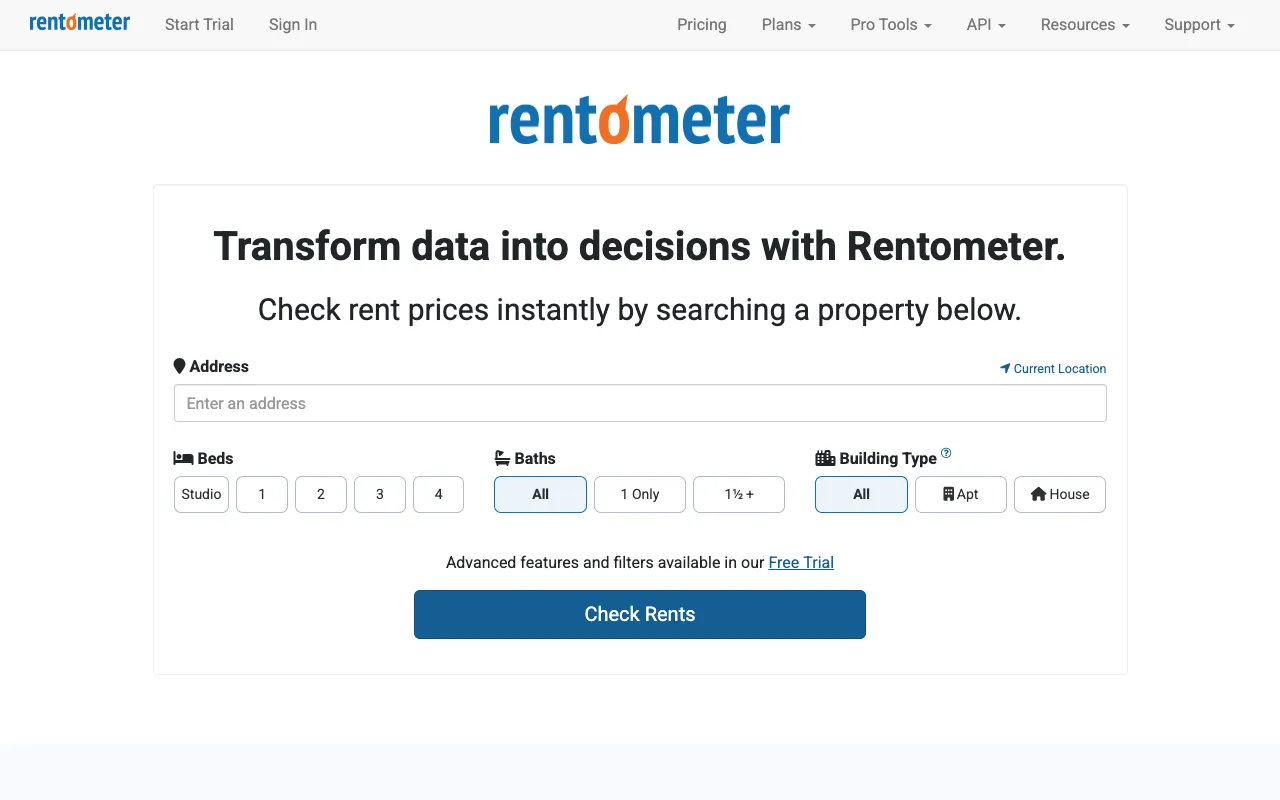Open the Resources dropdown
Viewport: 1280px width, 800px height.
[x=1084, y=24]
